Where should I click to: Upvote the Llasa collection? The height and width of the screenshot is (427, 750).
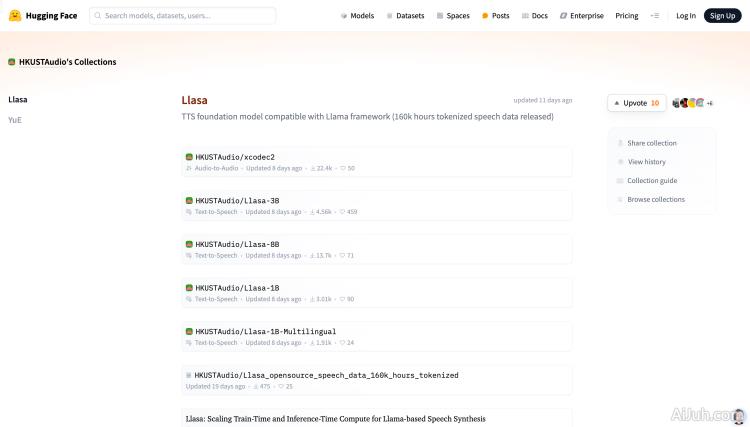636,103
